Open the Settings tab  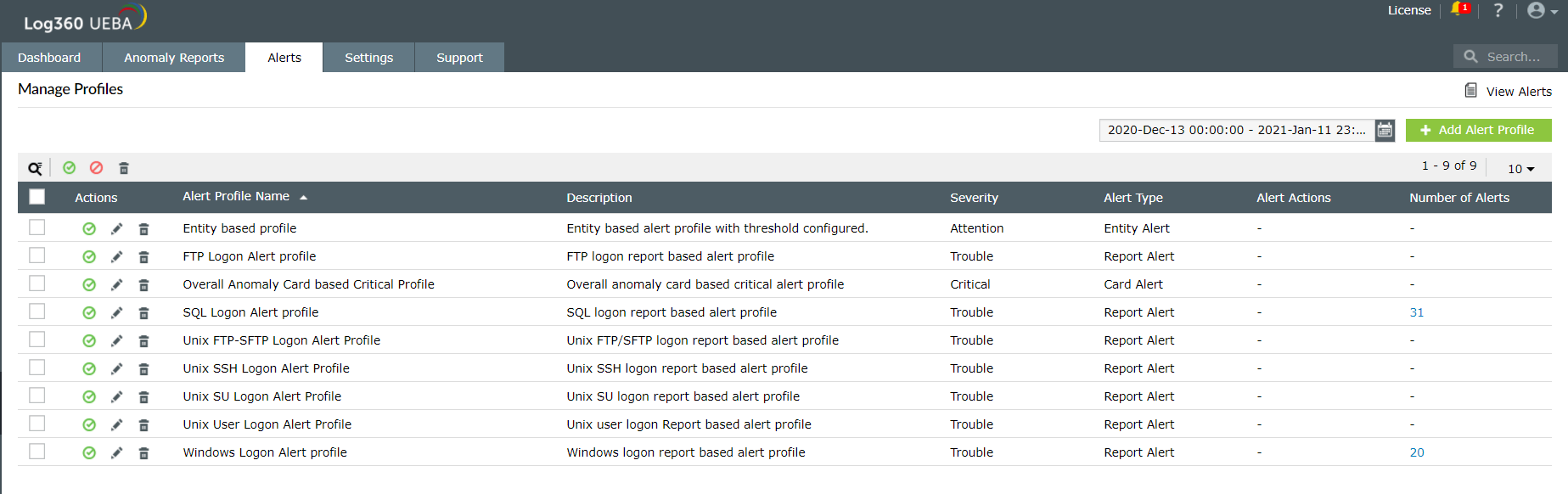click(x=368, y=58)
